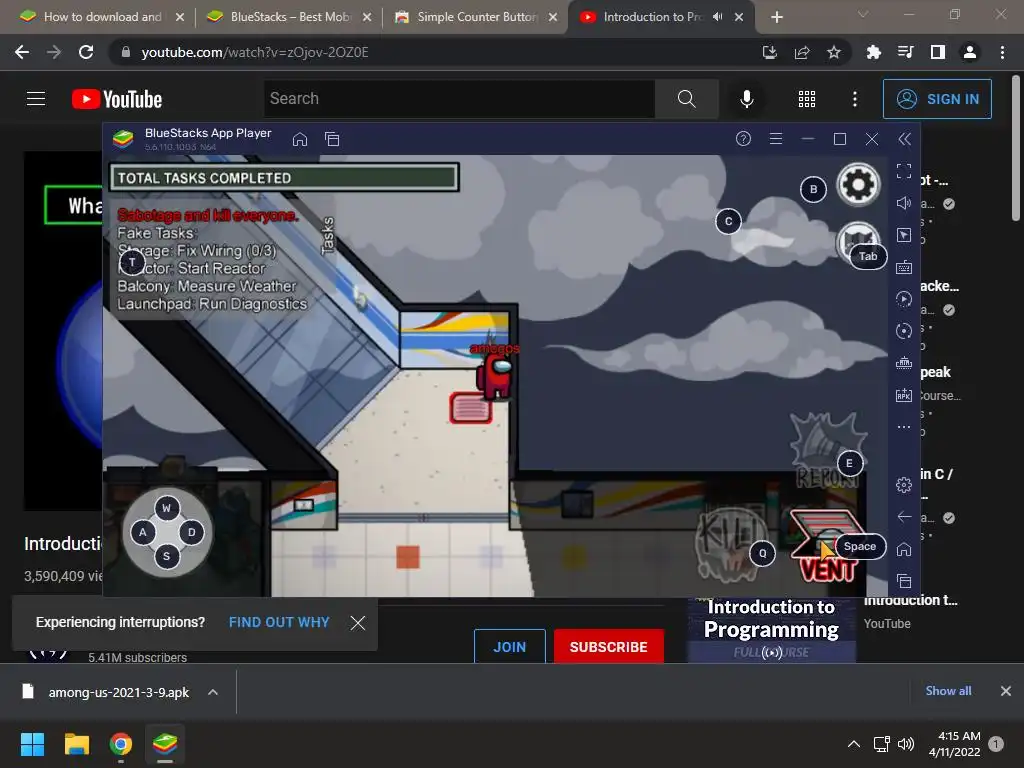The width and height of the screenshot is (1024, 768).
Task: Open BlueStacks memory trim icon
Action: [x=904, y=363]
